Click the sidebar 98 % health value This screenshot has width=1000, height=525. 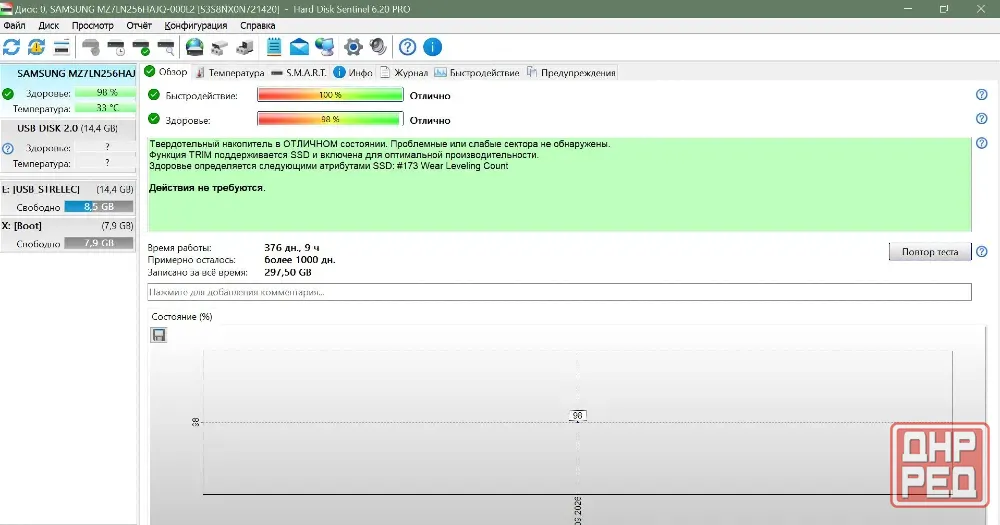(105, 92)
